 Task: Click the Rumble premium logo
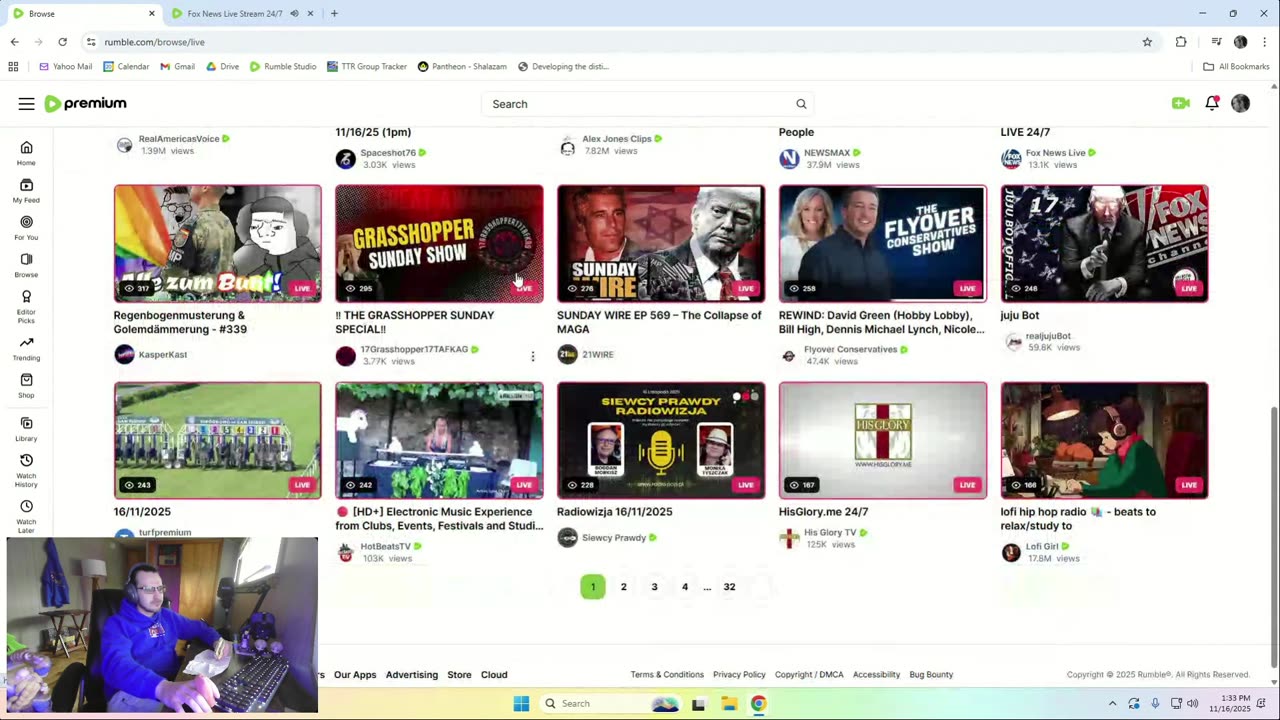(85, 104)
